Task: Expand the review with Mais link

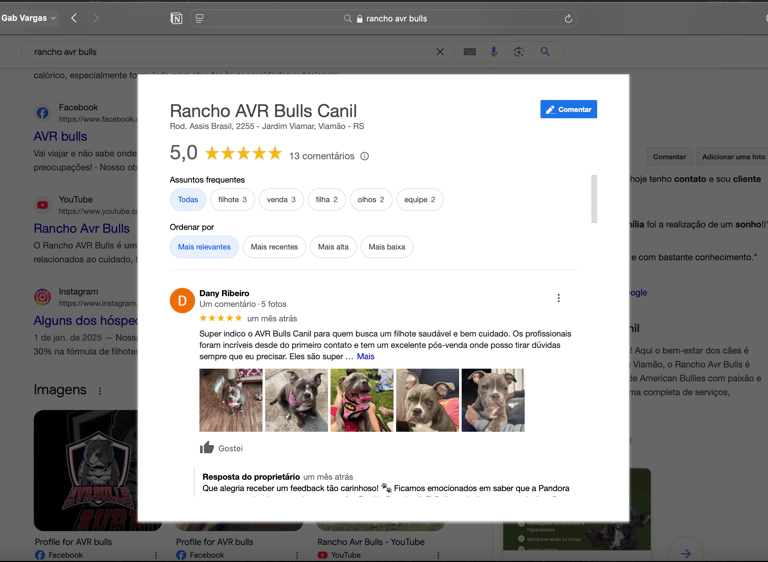Action: (x=365, y=356)
